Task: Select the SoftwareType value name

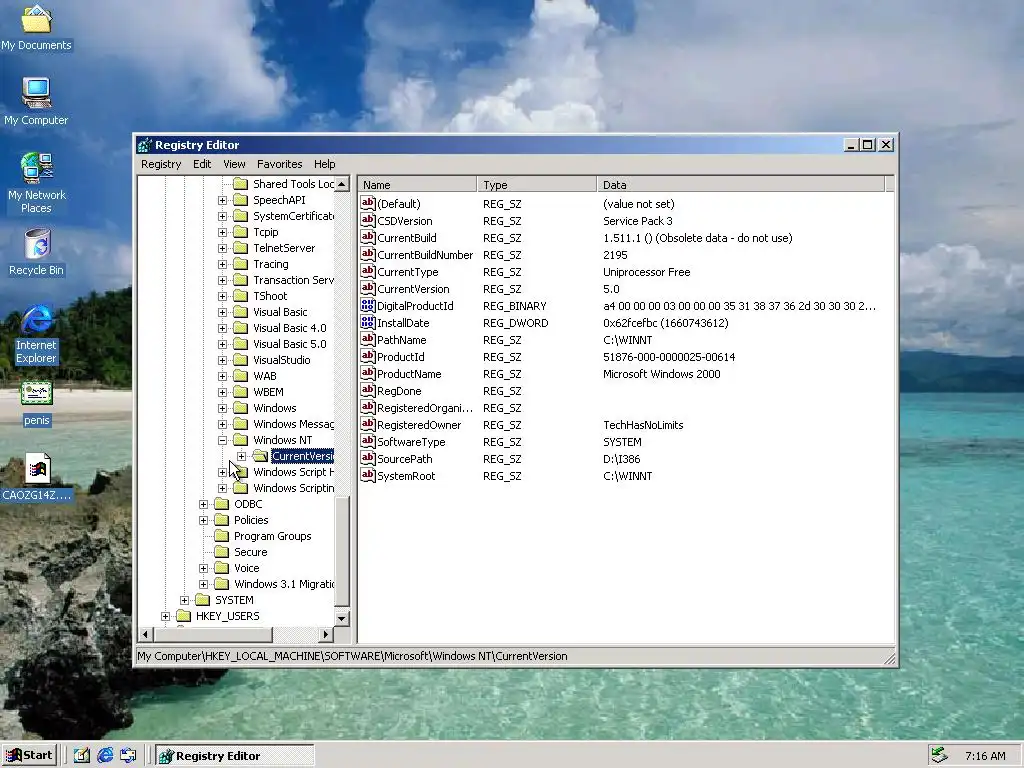Action: 411,441
